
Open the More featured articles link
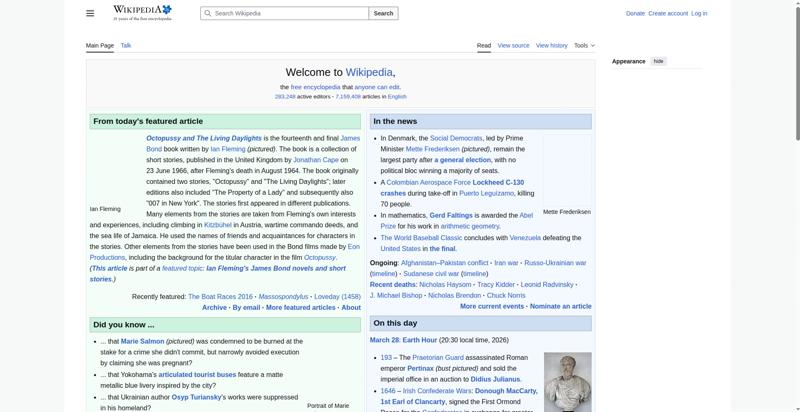(300, 308)
